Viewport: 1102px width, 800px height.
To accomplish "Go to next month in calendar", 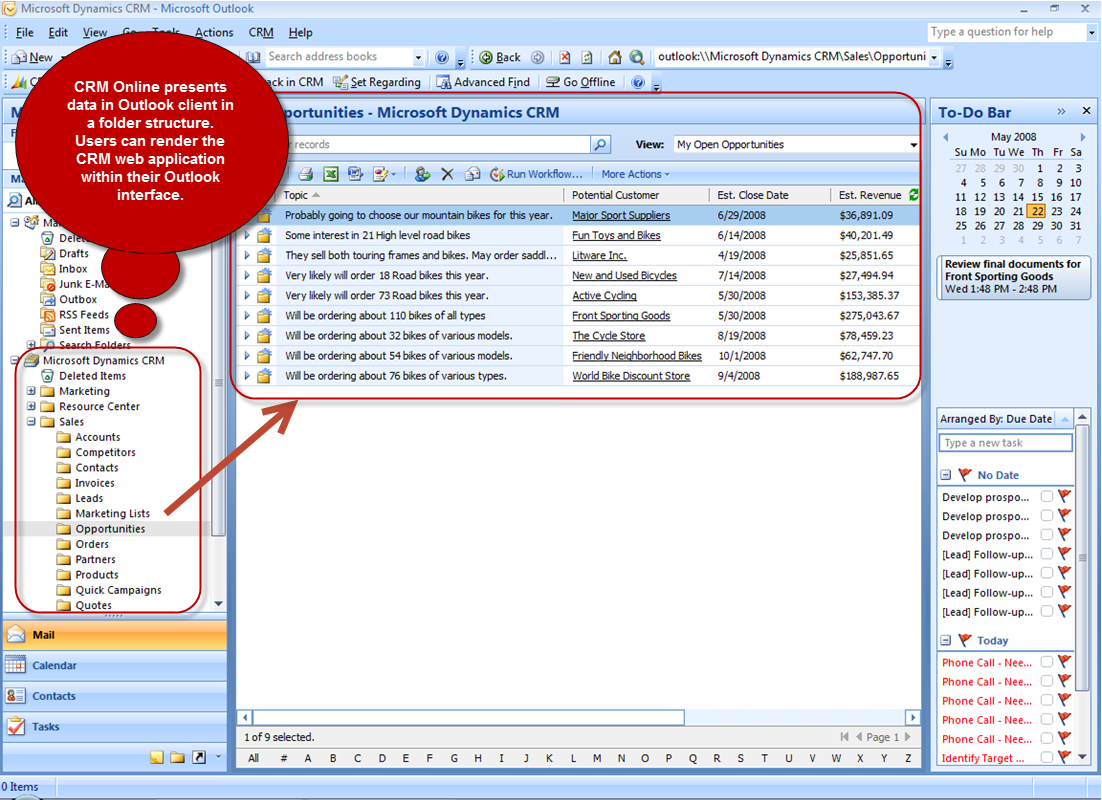I will tap(1082, 137).
